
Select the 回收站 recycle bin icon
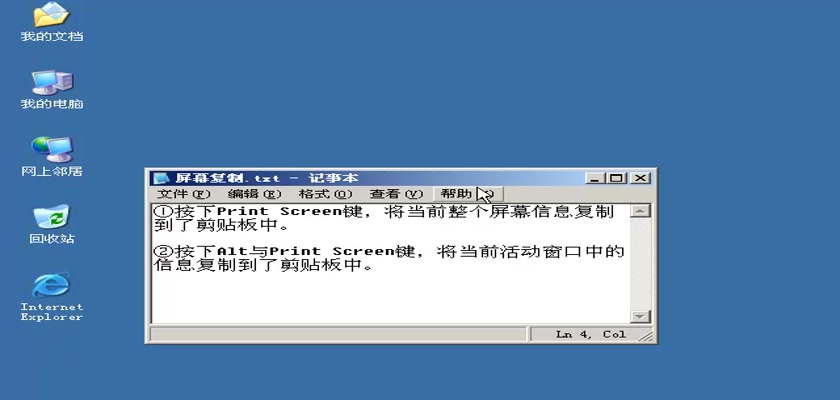tap(51, 224)
